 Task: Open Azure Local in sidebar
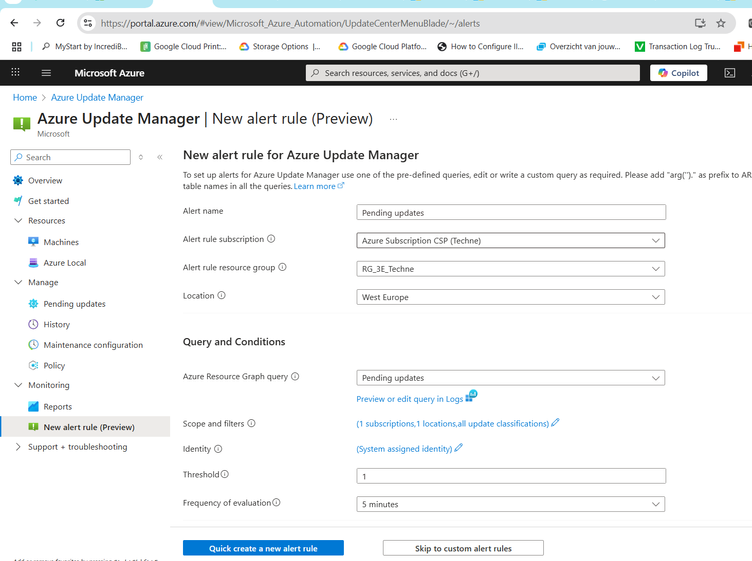[x=65, y=263]
